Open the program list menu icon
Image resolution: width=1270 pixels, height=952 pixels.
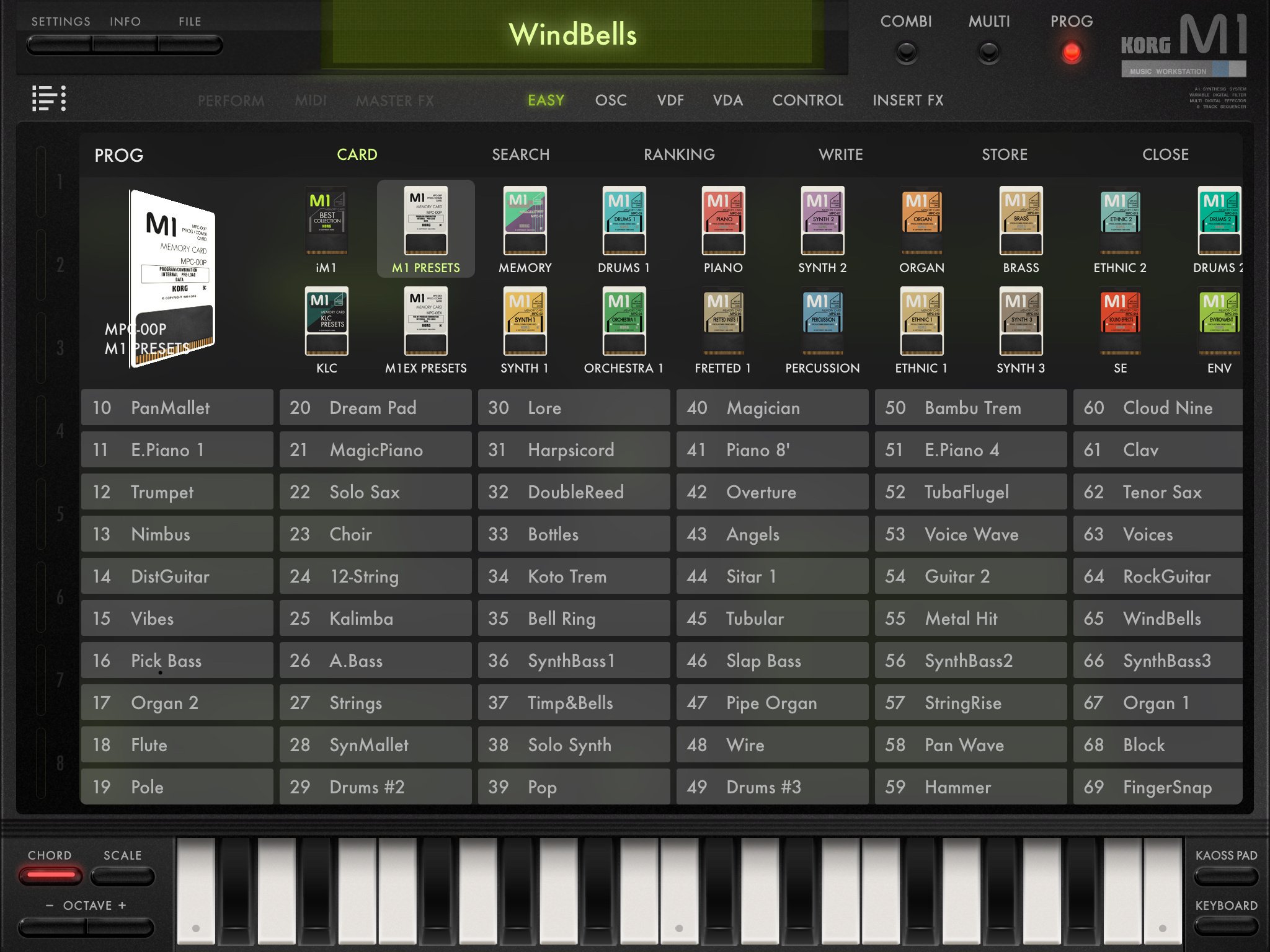pos(49,99)
